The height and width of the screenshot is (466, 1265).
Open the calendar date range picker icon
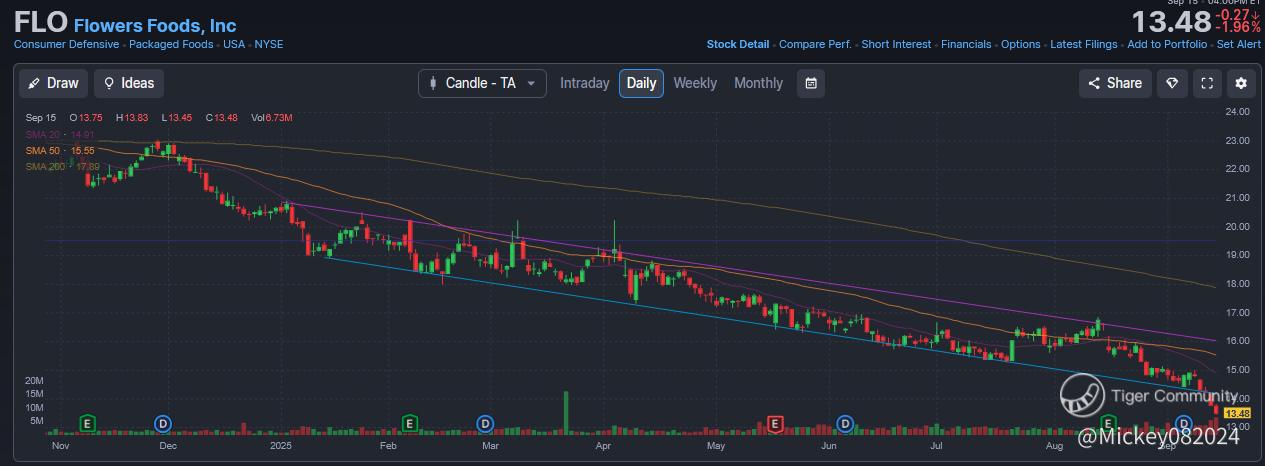pyautogui.click(x=811, y=83)
